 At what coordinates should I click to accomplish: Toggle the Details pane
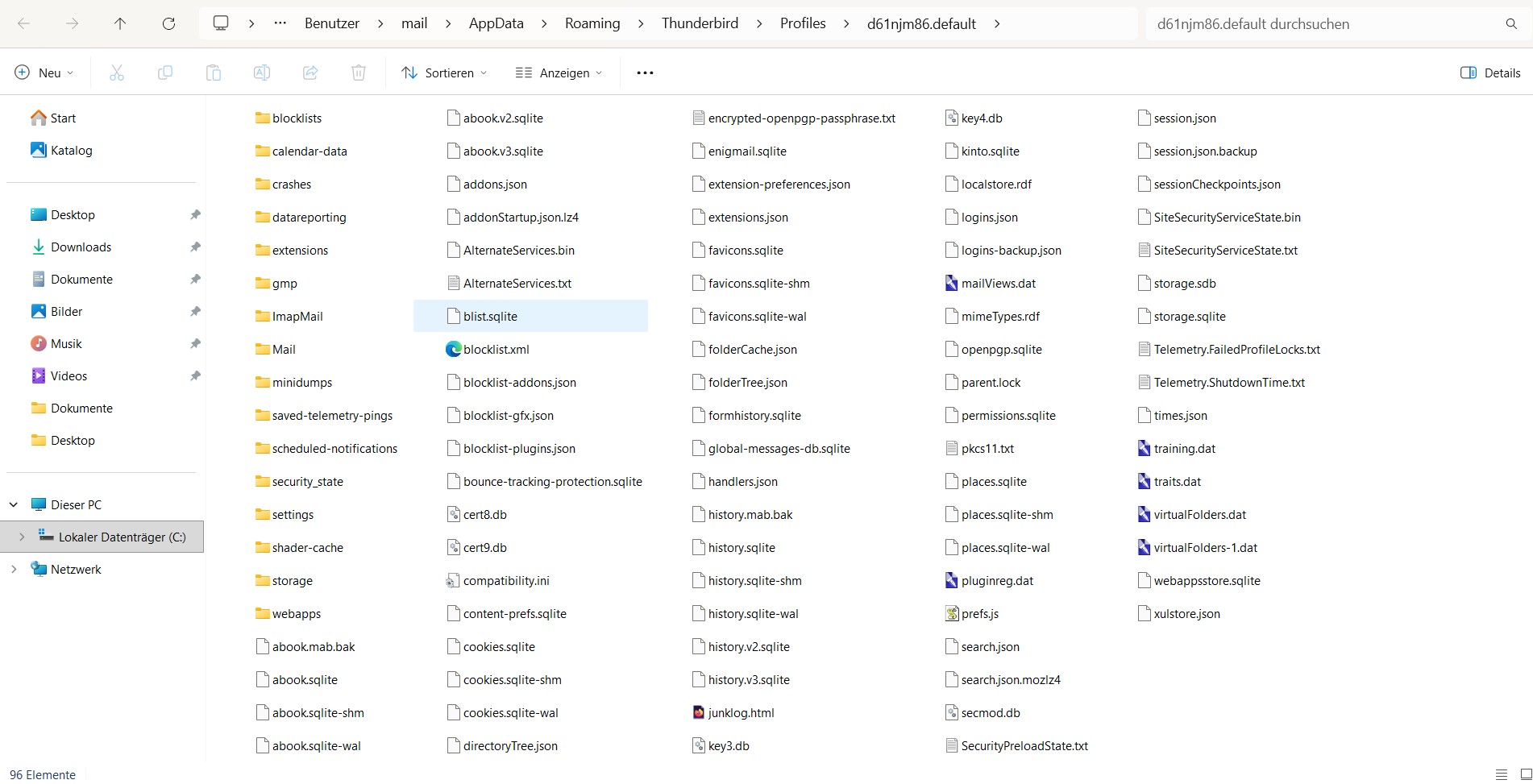(1490, 73)
